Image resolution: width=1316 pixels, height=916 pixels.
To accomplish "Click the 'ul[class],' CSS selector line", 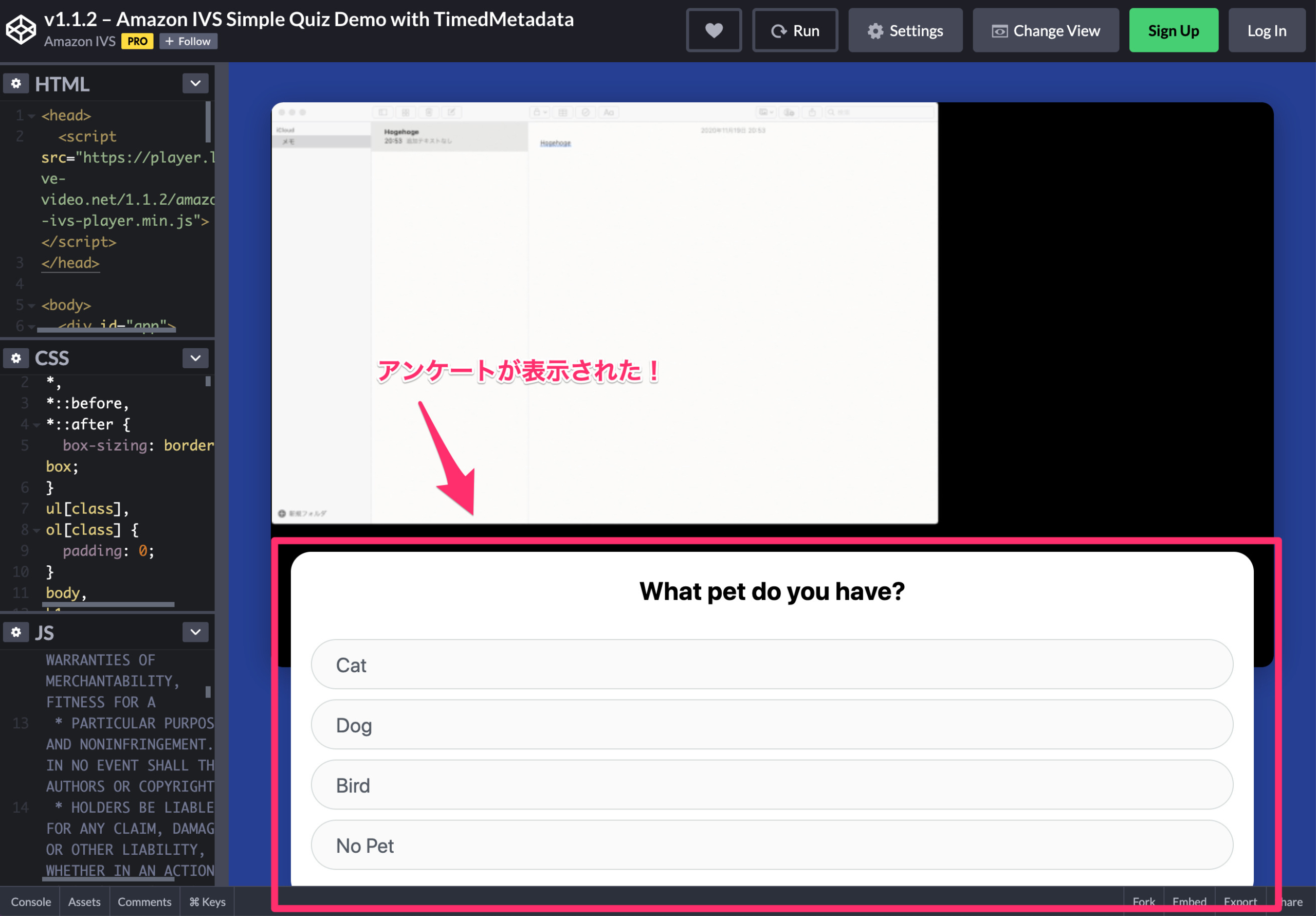I will coord(87,509).
